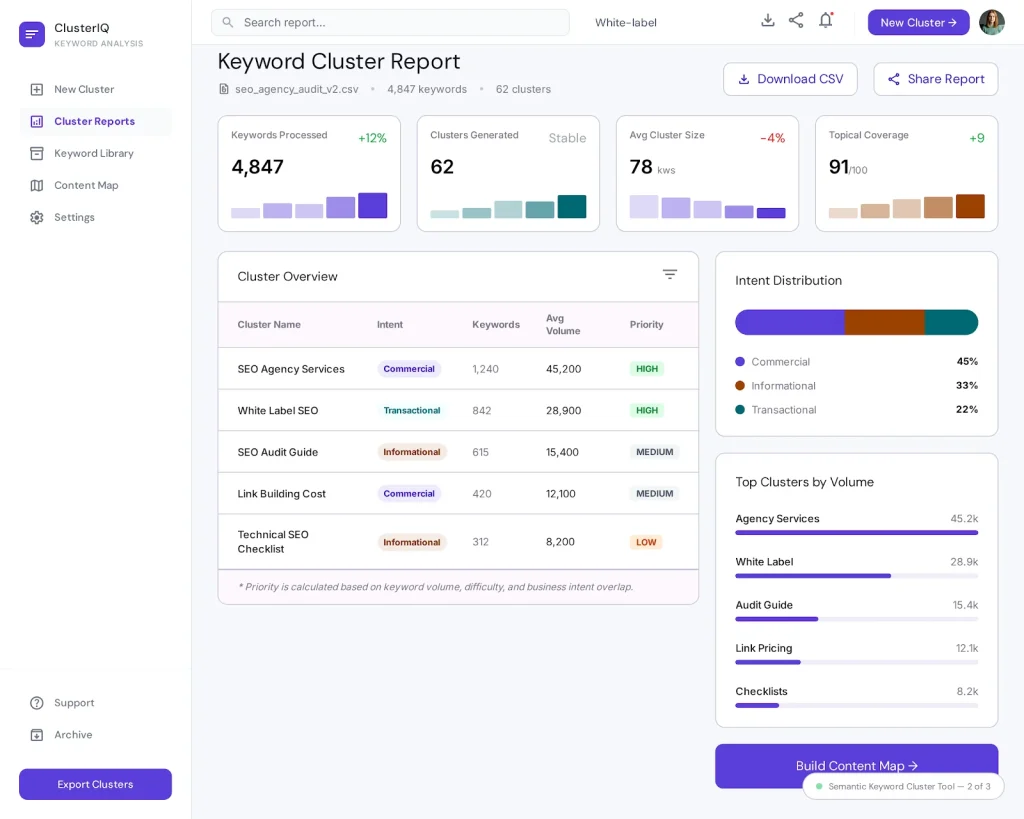Click the purple Commercial segment of intent bar
Image resolution: width=1024 pixels, height=819 pixels.
coord(790,323)
